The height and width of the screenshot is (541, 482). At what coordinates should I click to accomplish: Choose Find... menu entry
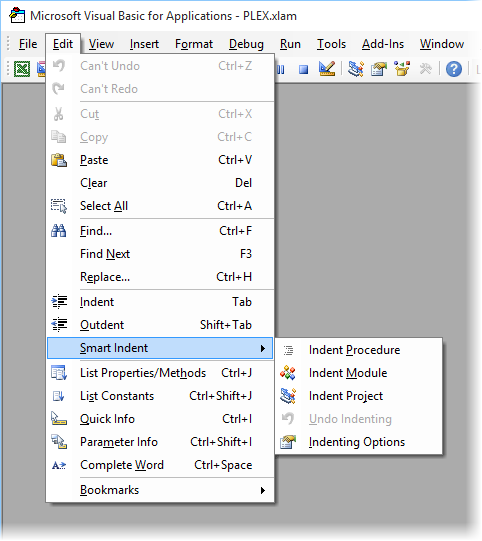click(160, 231)
